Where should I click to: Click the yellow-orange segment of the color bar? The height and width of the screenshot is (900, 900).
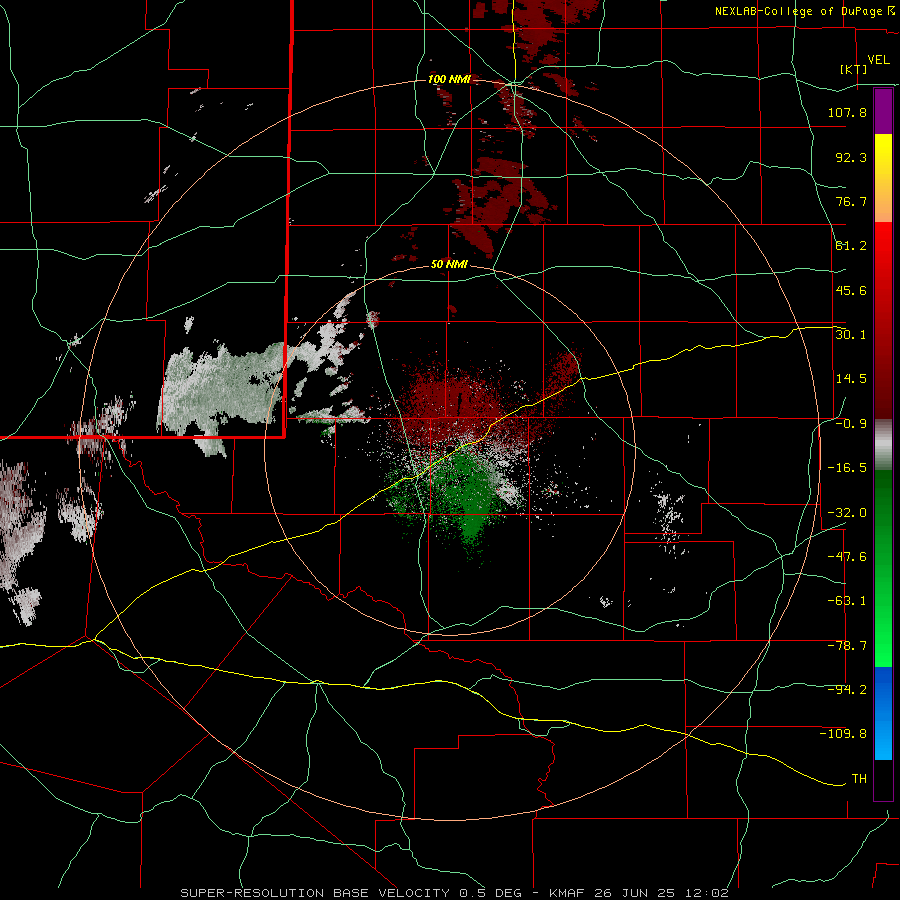pyautogui.click(x=883, y=178)
